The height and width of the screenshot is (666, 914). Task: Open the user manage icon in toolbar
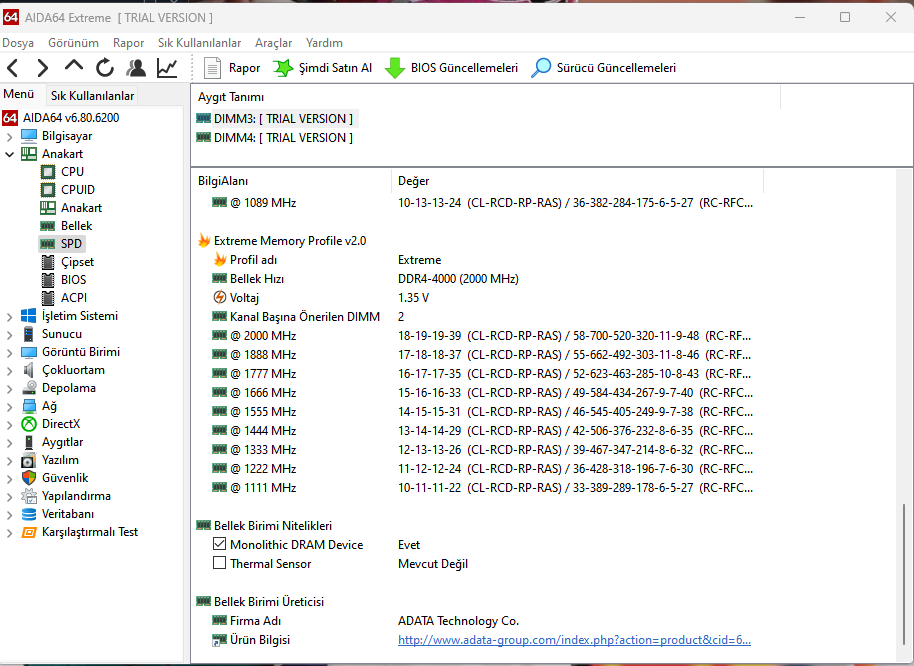(136, 68)
